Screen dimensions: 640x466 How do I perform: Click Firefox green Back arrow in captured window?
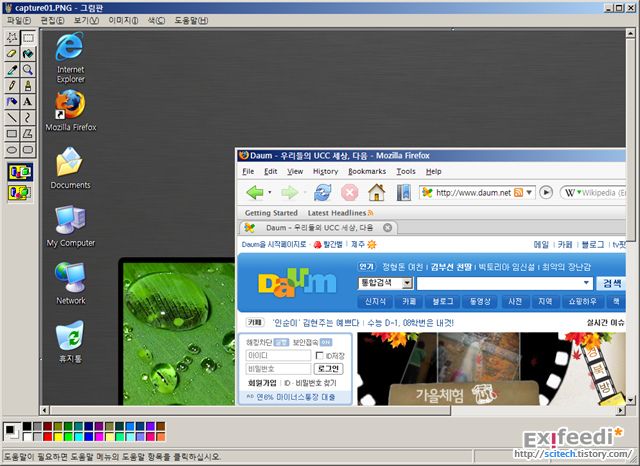[x=255, y=192]
